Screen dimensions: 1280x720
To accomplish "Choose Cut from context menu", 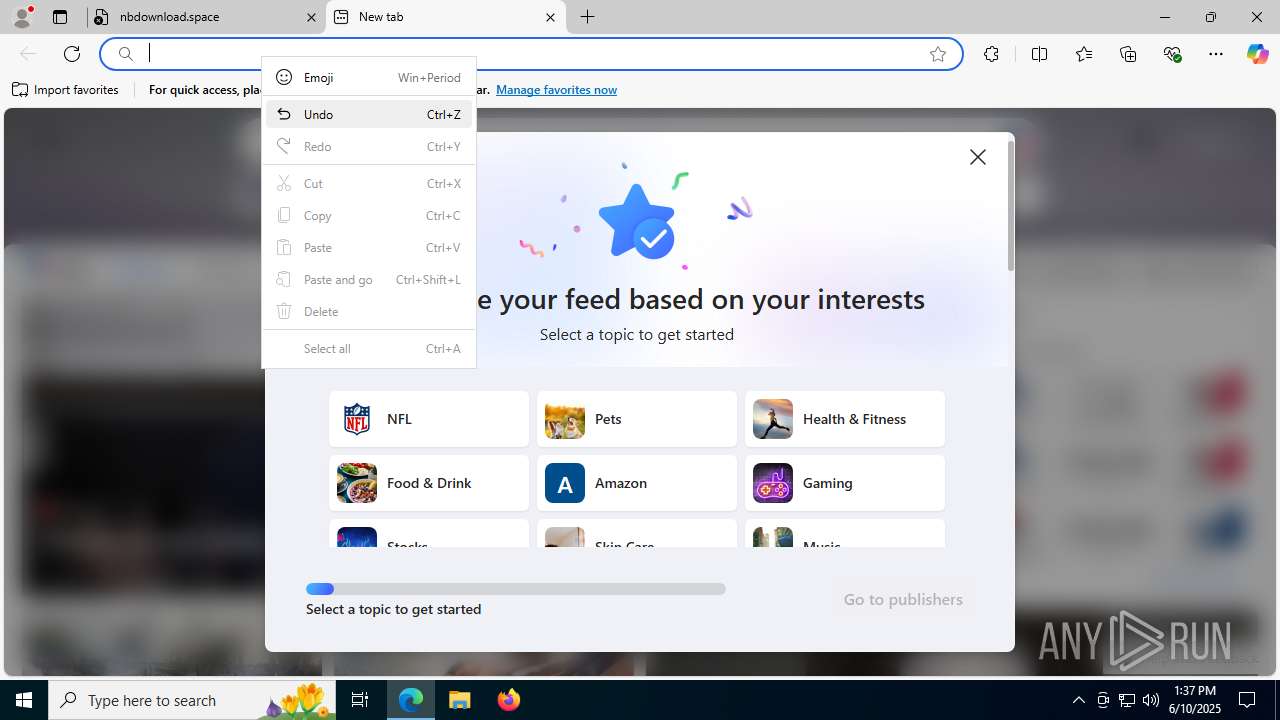I will tap(369, 183).
